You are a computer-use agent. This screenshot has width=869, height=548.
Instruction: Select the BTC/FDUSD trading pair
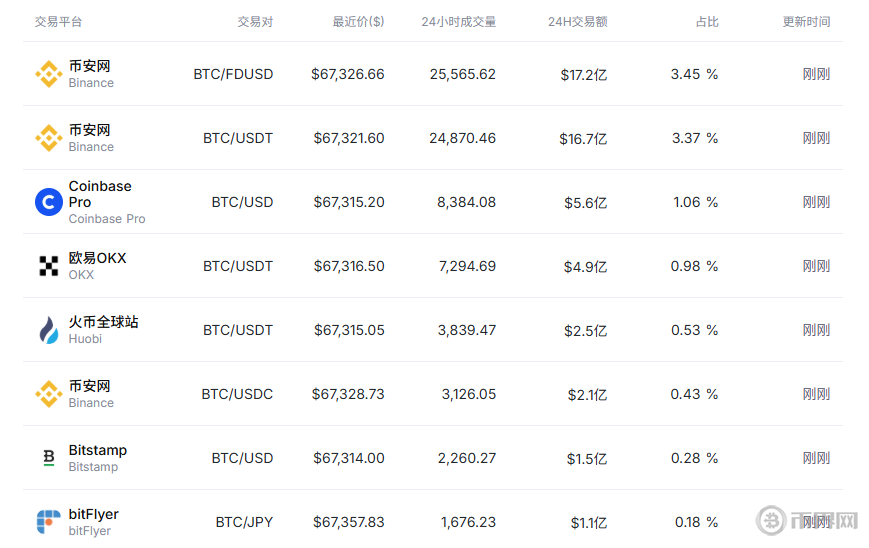coord(233,74)
